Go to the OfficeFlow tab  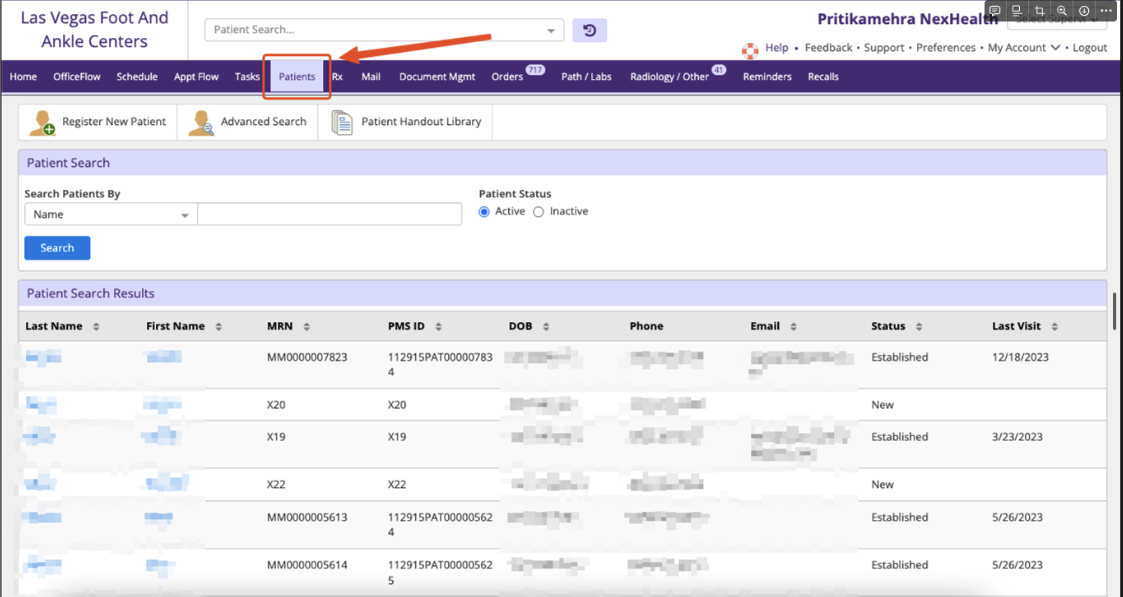point(77,77)
